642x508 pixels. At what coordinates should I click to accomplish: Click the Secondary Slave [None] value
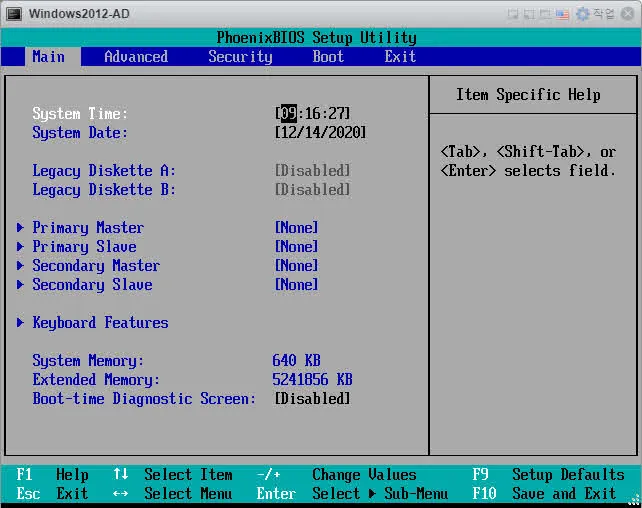[296, 284]
